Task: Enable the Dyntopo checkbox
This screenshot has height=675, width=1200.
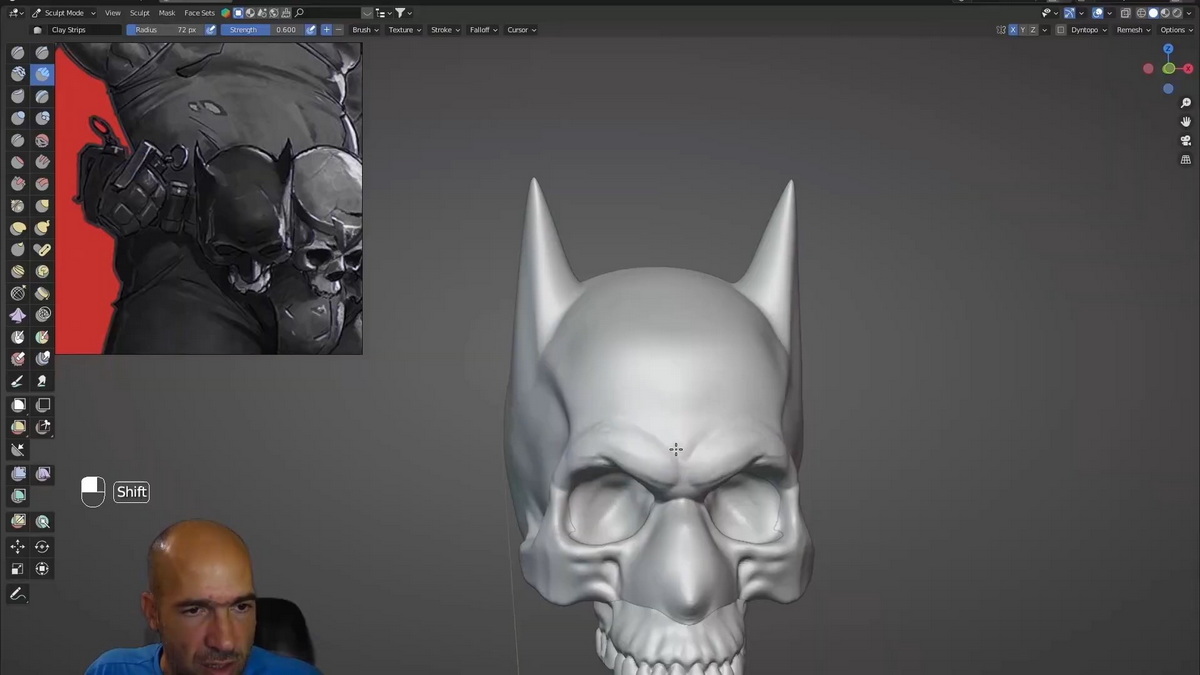Action: pyautogui.click(x=1062, y=30)
